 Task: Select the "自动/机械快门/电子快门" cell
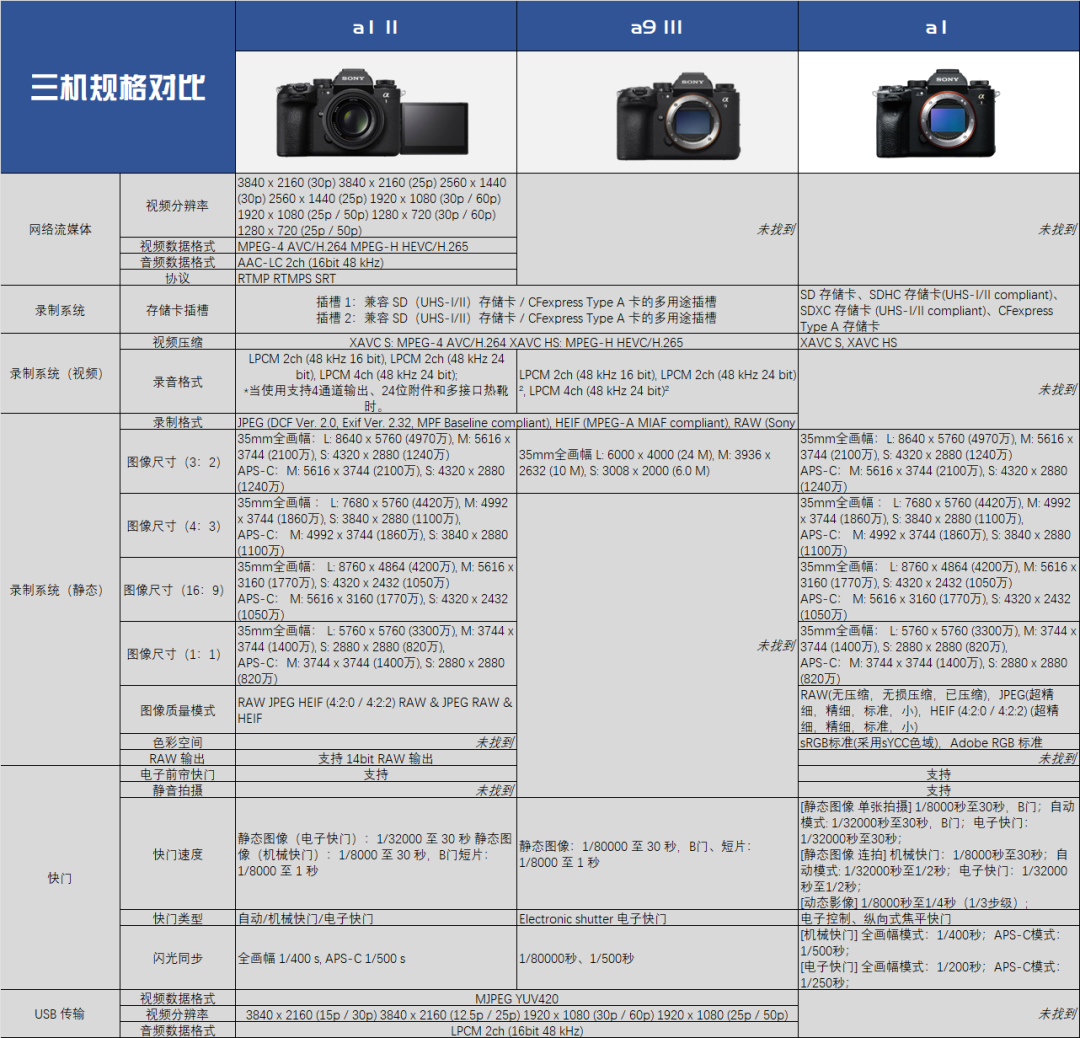[x=376, y=918]
